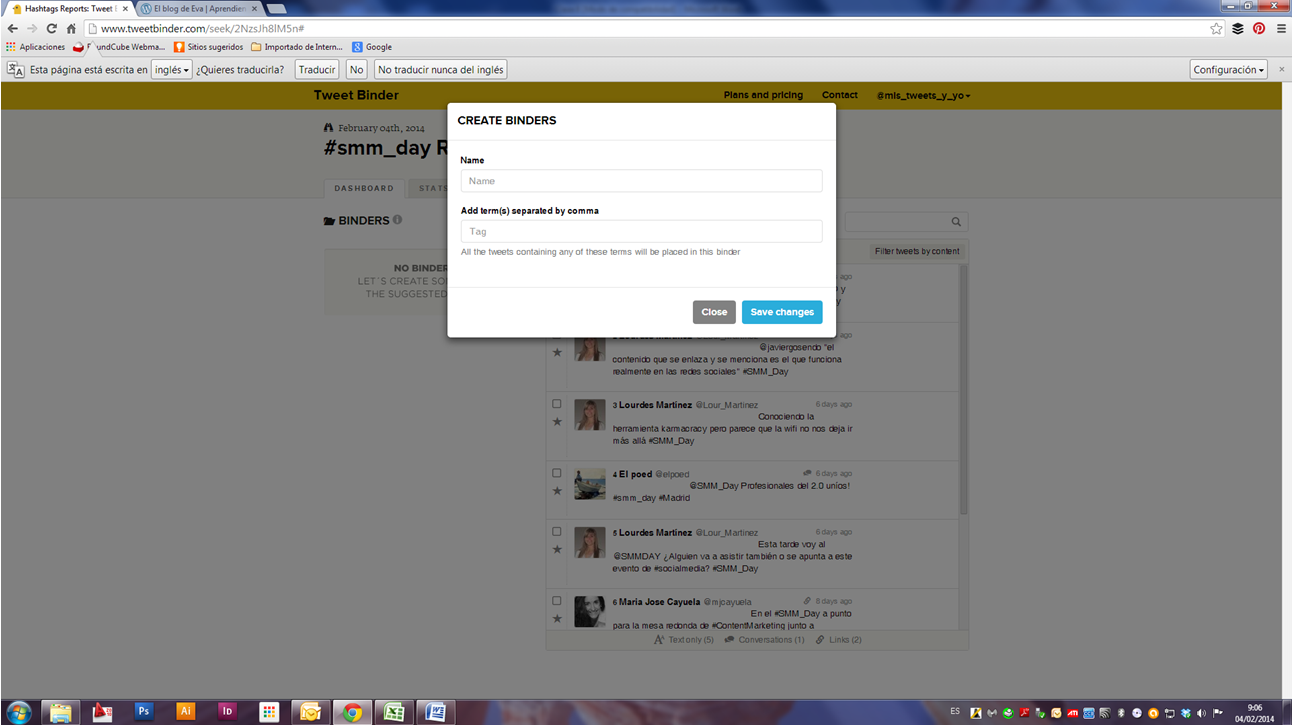Open Photoshop from the Windows taskbar
Viewport: 1292px width, 725px height.
click(144, 711)
